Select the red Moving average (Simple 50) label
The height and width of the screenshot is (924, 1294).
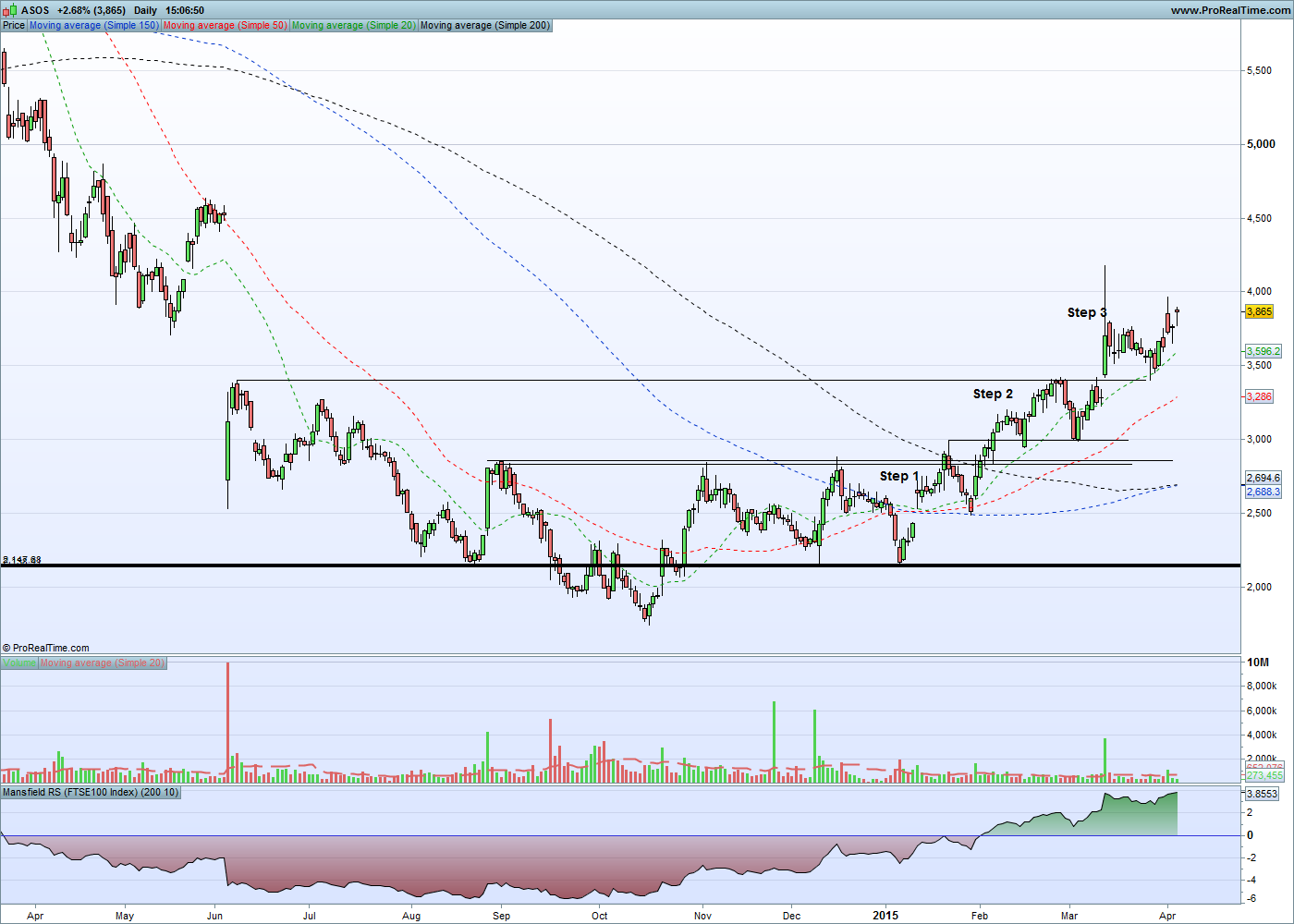click(x=225, y=25)
